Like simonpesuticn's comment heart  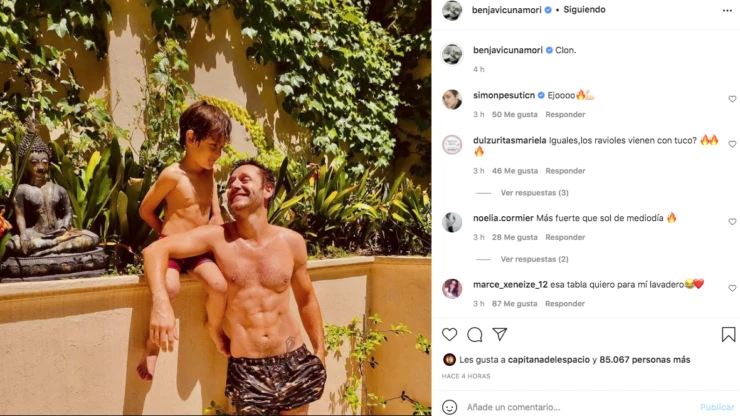coord(732,99)
